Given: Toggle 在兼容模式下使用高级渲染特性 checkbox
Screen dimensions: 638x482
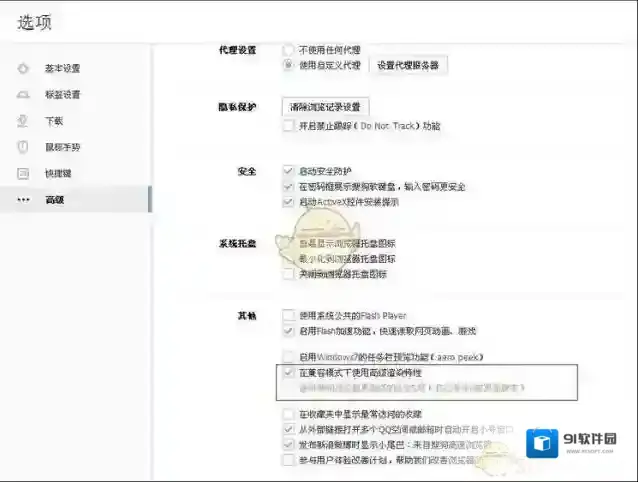Looking at the screenshot, I should point(289,372).
